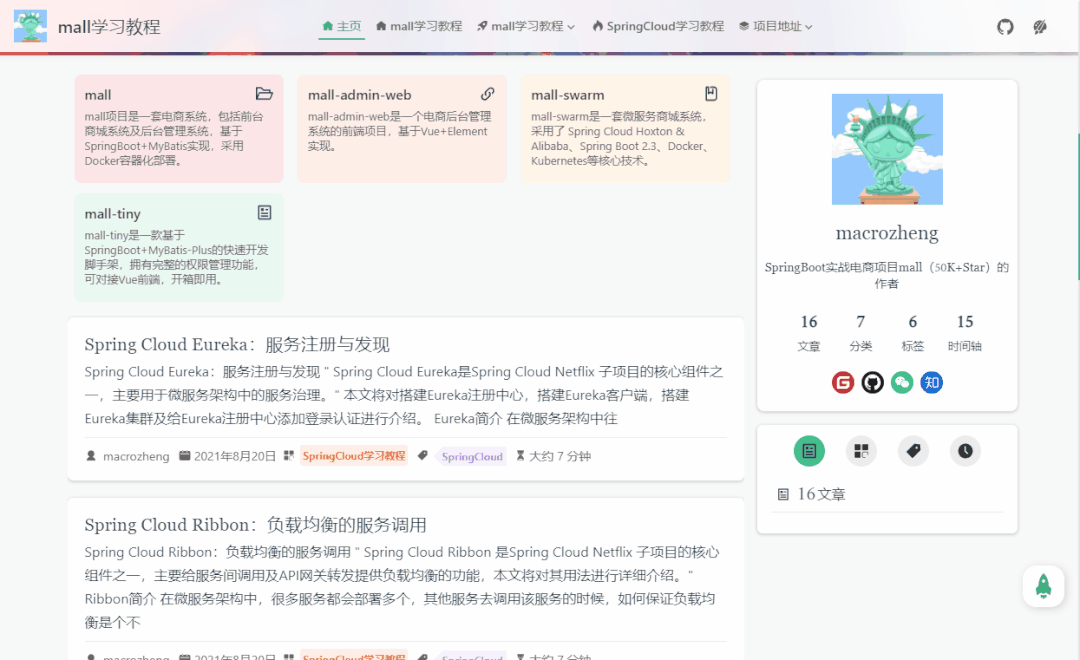This screenshot has height=660, width=1080.
Task: Click the macrozheng profile avatar image
Action: (887, 149)
